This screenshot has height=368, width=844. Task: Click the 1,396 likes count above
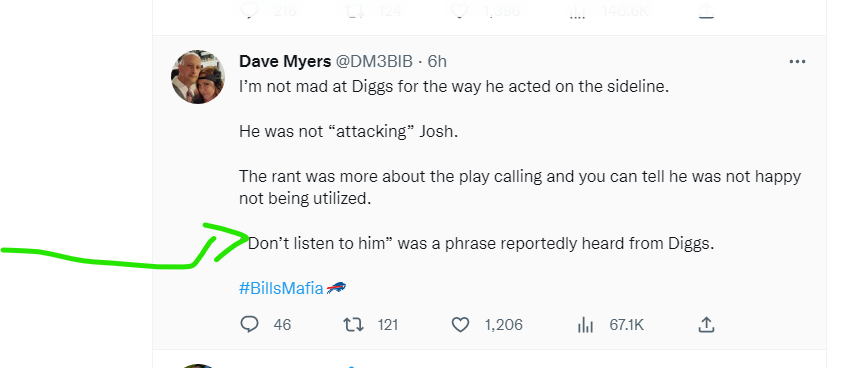(502, 11)
